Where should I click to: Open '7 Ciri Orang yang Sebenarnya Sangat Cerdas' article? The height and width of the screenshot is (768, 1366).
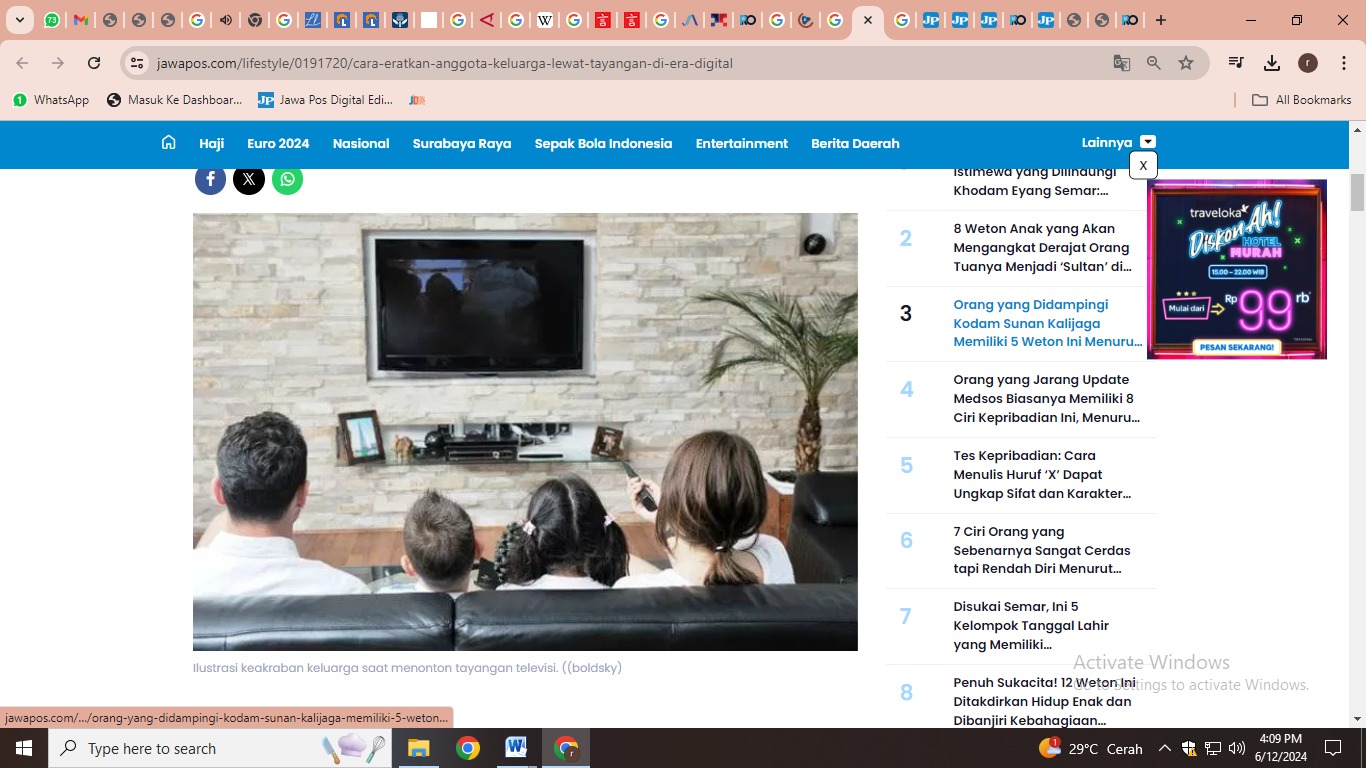coord(1042,550)
